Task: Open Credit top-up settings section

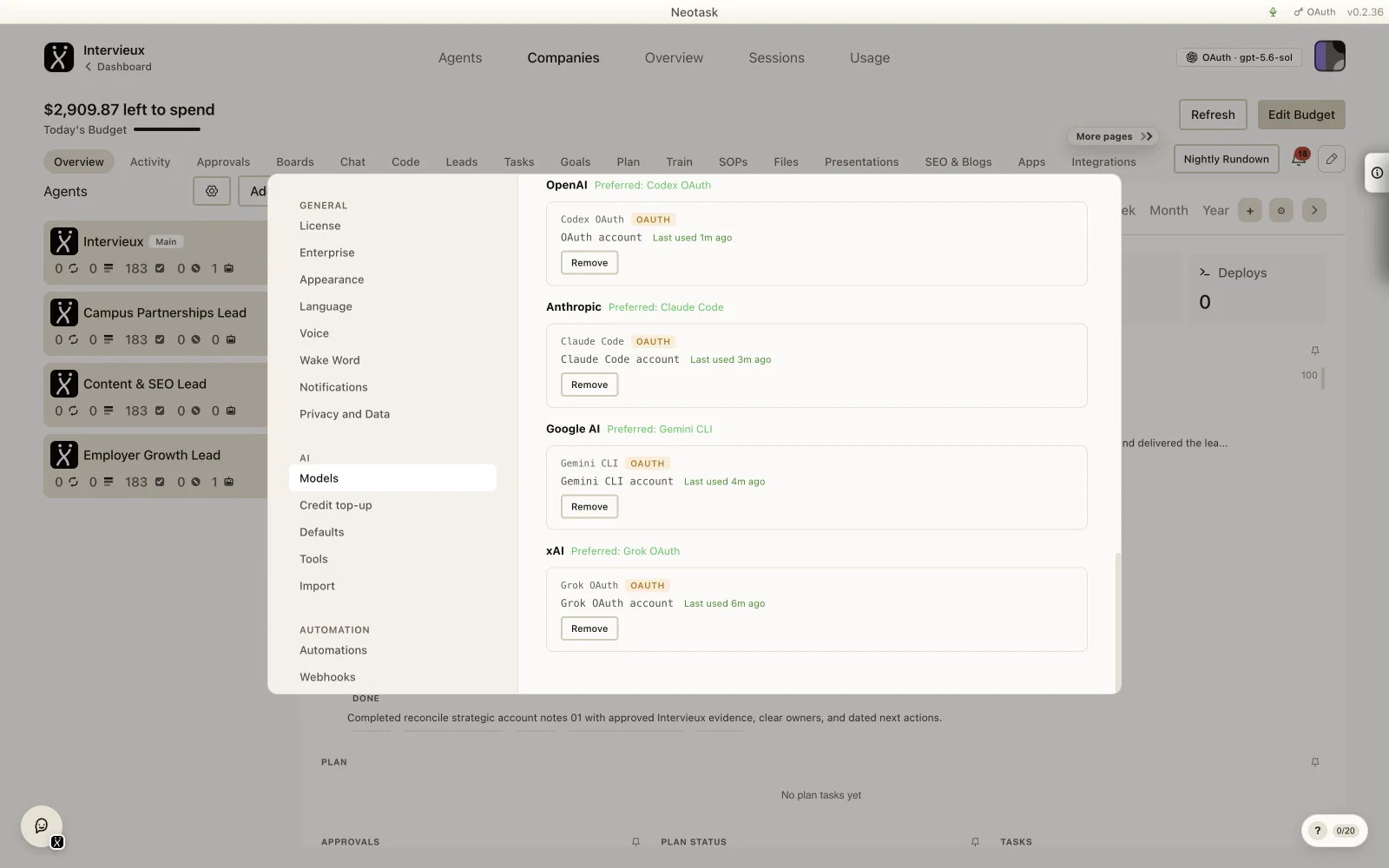Action: pyautogui.click(x=392, y=505)
